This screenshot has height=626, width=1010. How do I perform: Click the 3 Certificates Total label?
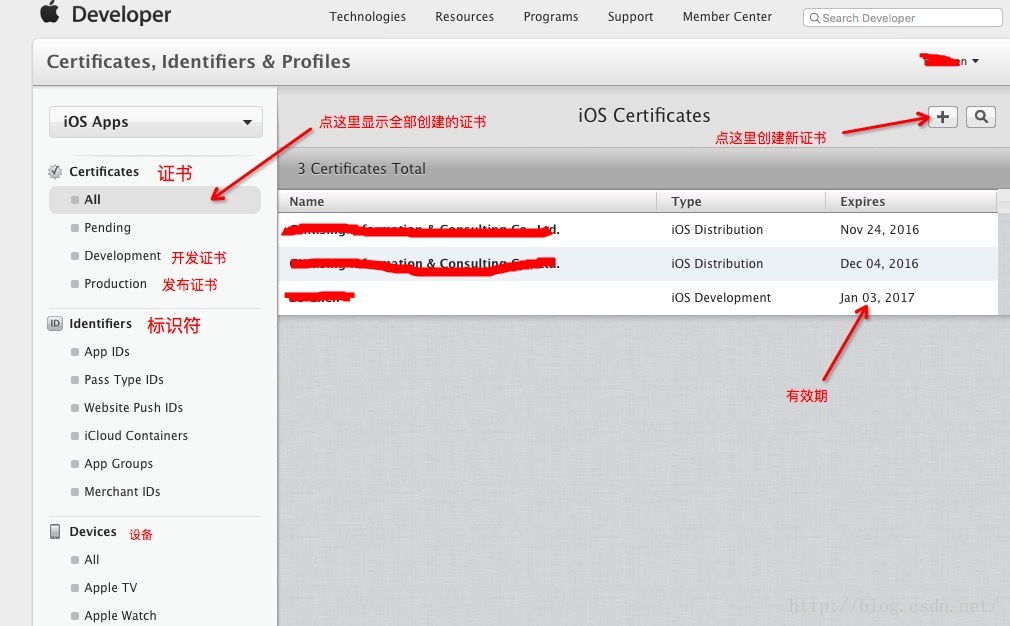click(x=361, y=169)
